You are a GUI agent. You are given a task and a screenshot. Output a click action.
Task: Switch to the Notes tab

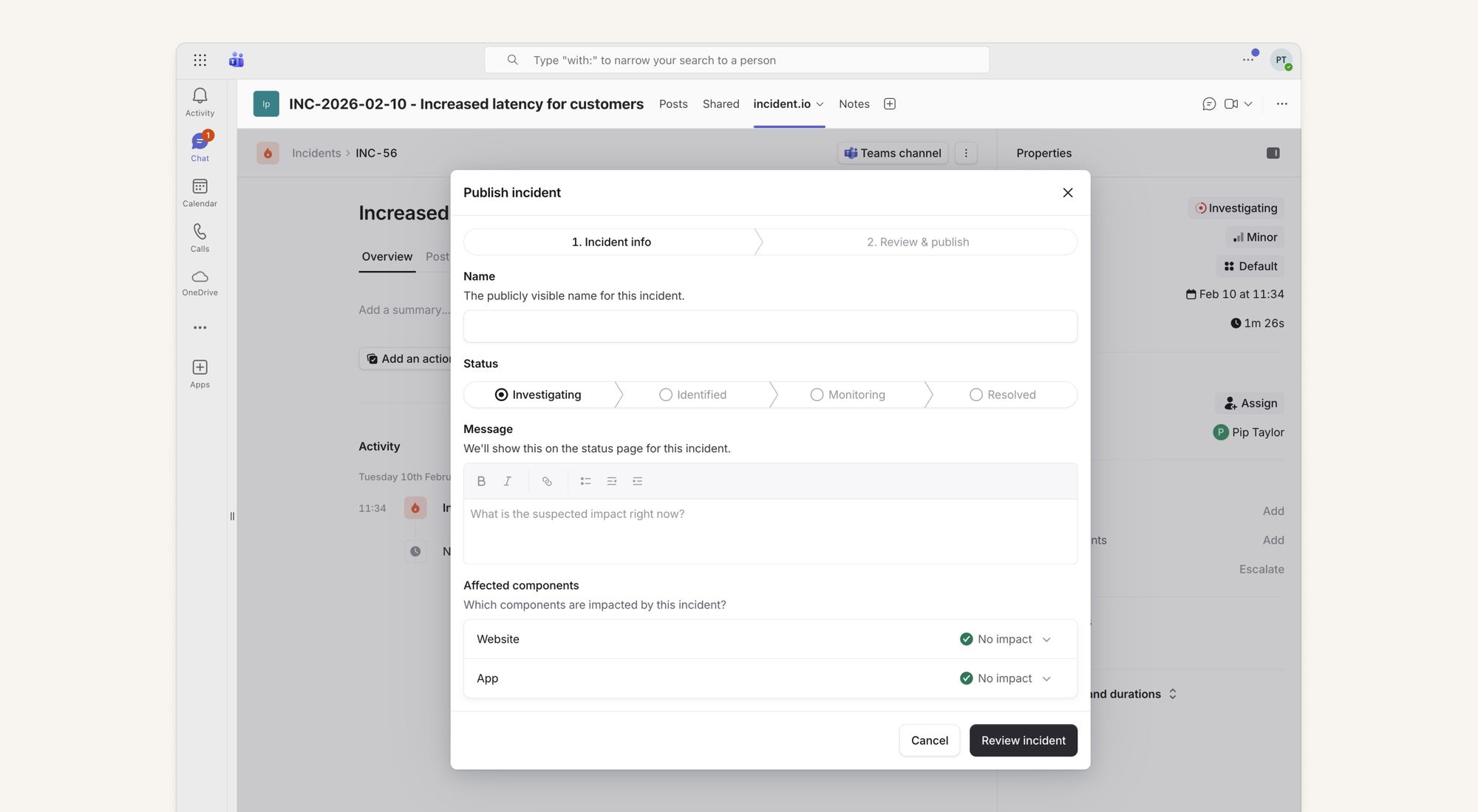[854, 104]
